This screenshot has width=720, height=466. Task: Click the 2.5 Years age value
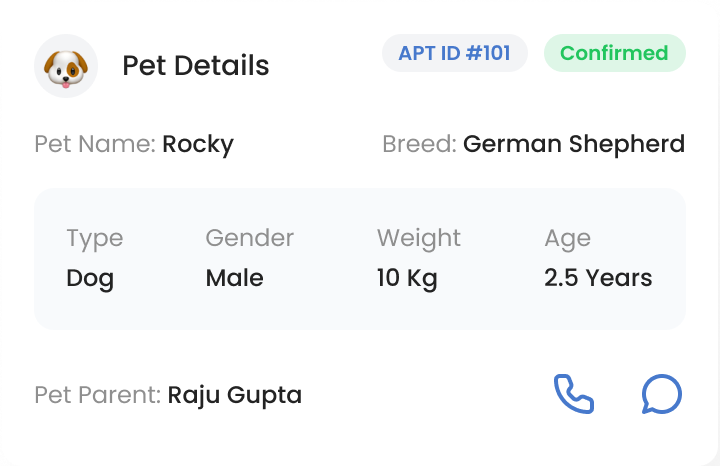pyautogui.click(x=598, y=278)
